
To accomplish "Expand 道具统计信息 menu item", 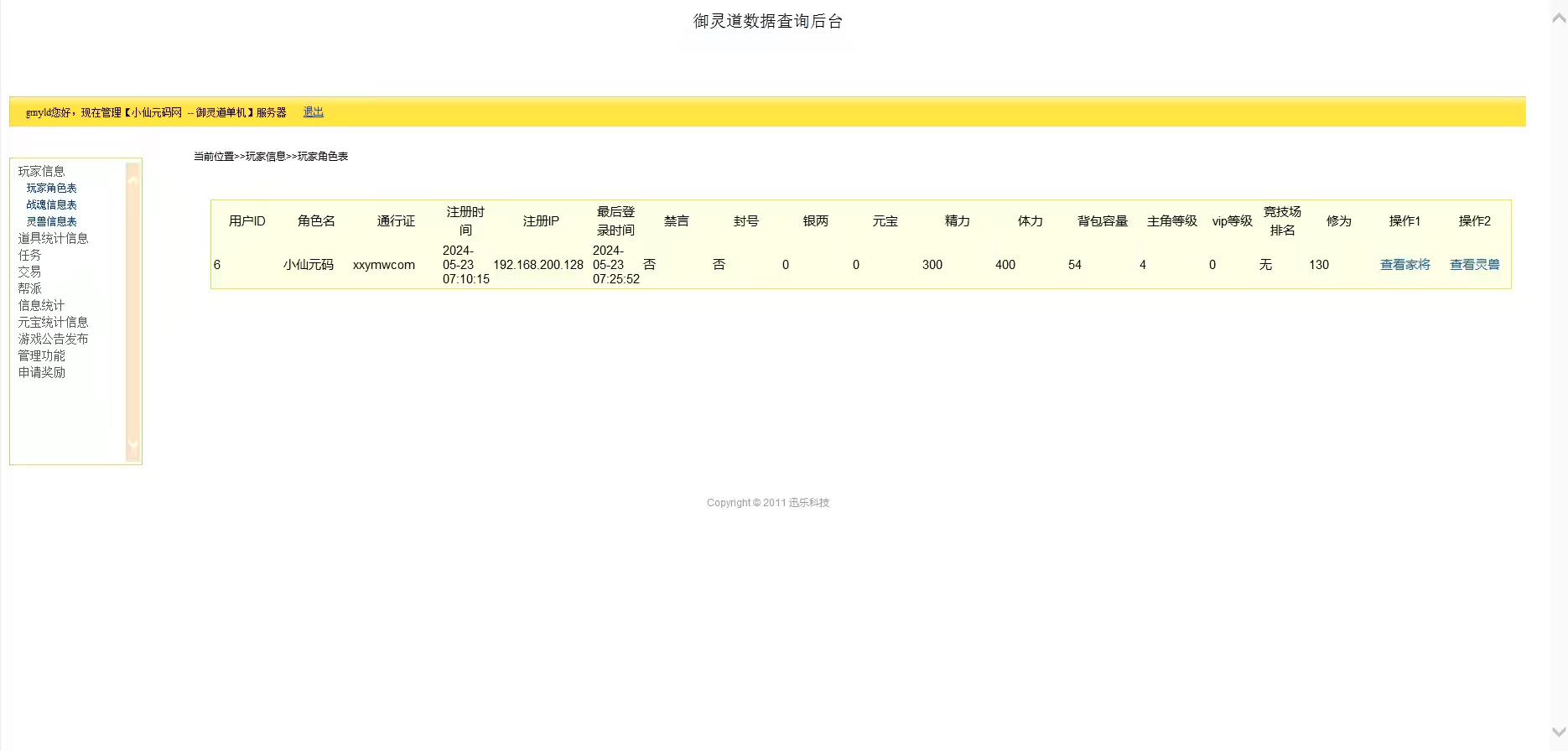I will 53,238.
